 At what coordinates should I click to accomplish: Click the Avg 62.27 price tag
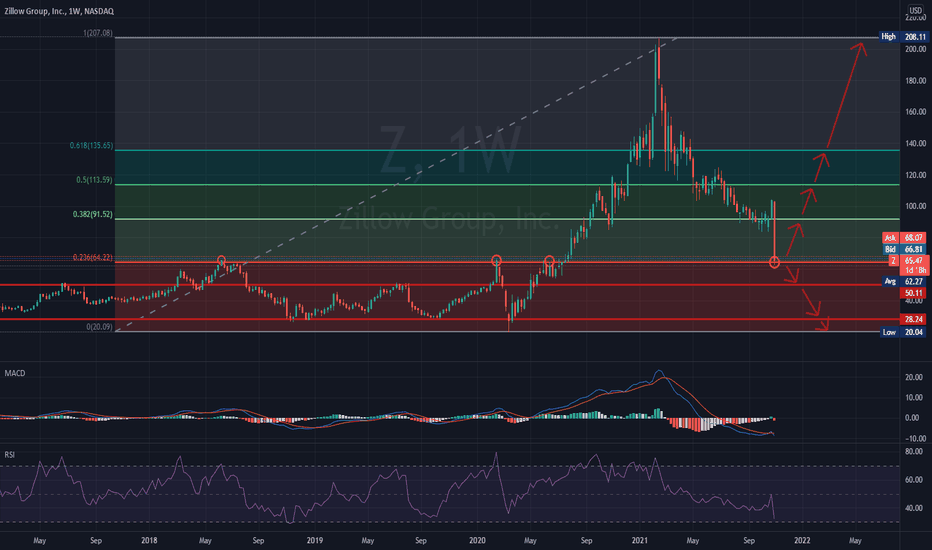coord(904,281)
